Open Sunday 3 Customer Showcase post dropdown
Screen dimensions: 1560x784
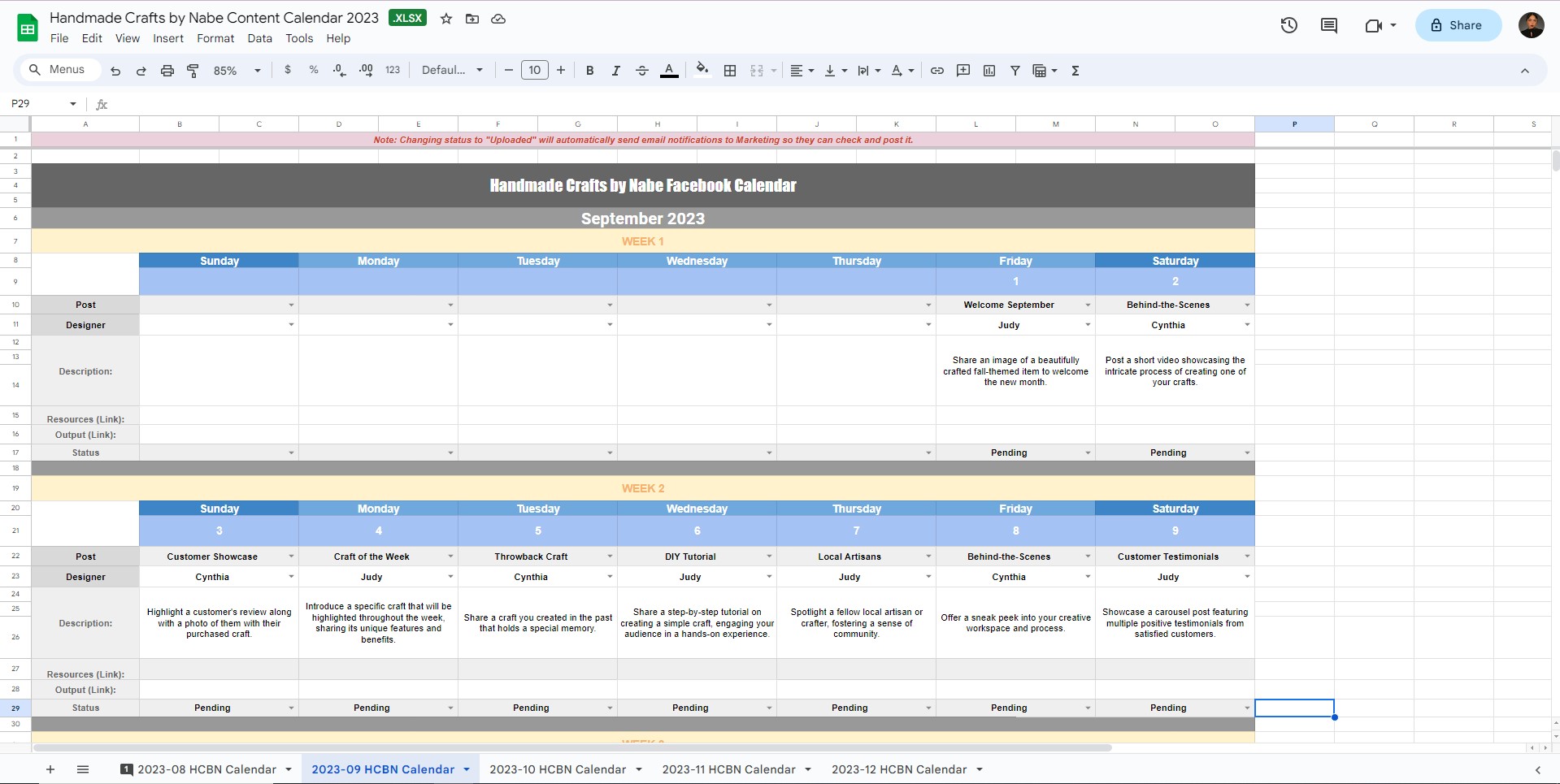pyautogui.click(x=291, y=557)
